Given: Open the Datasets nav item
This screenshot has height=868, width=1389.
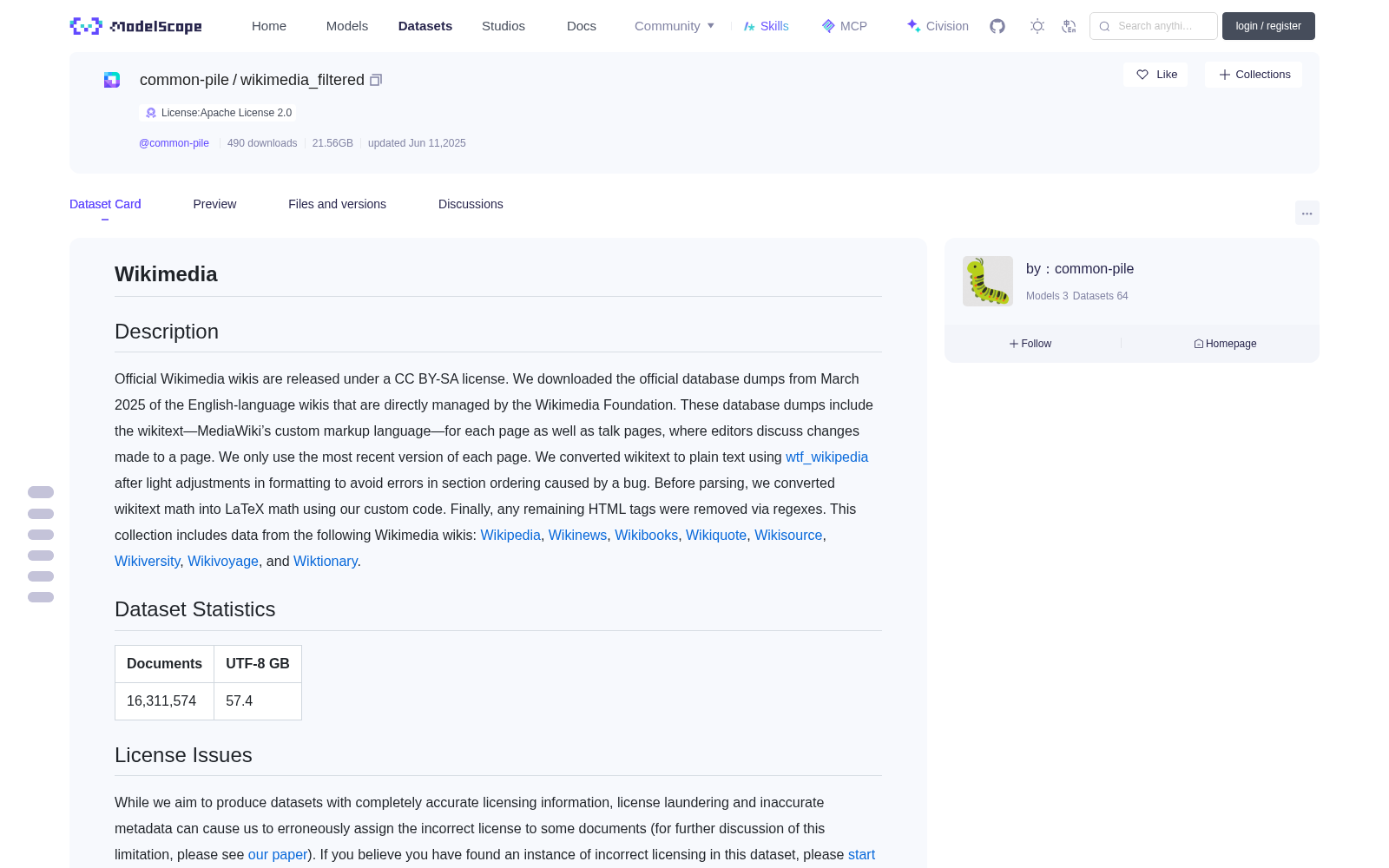Looking at the screenshot, I should pos(425,26).
